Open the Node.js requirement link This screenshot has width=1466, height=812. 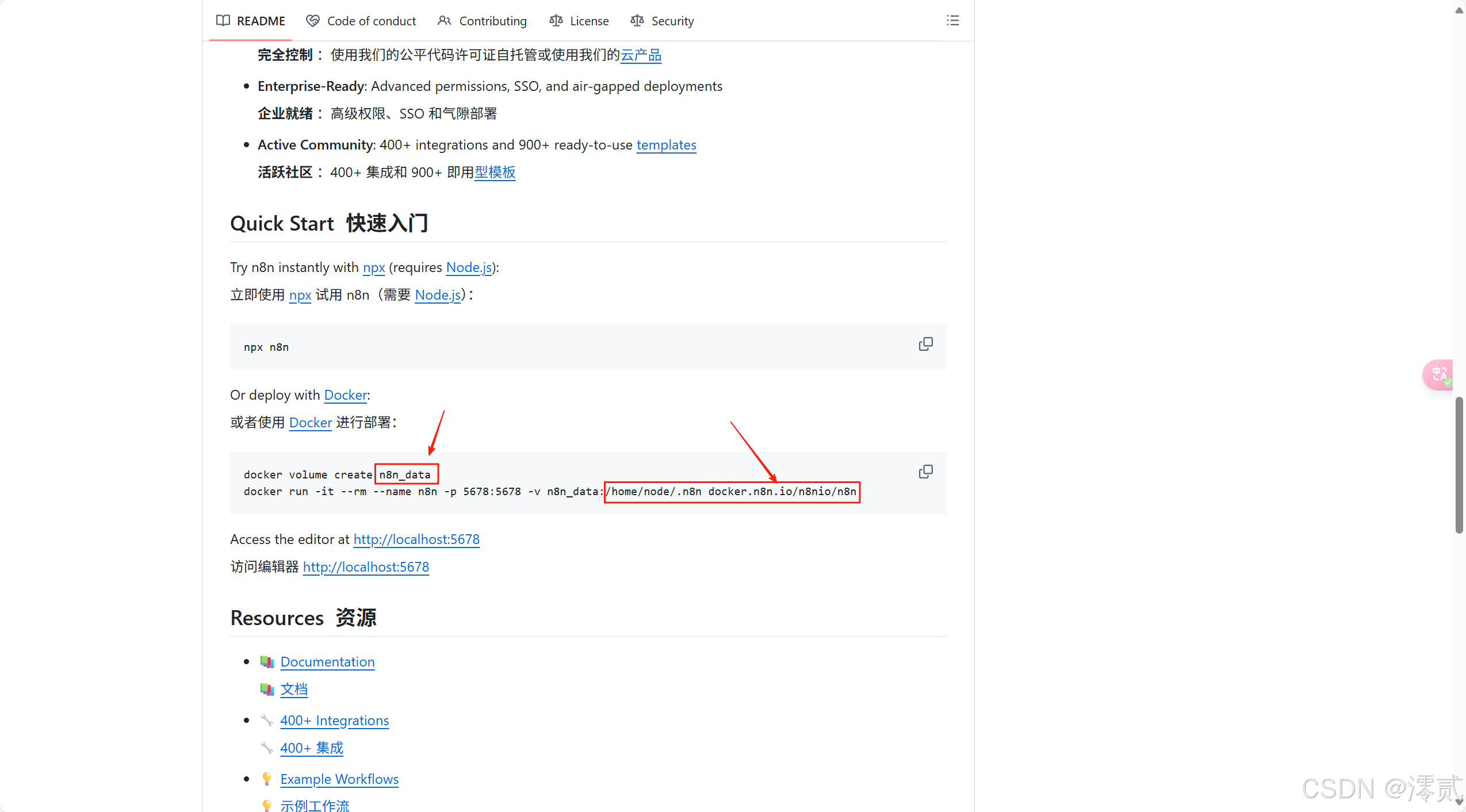tap(469, 267)
